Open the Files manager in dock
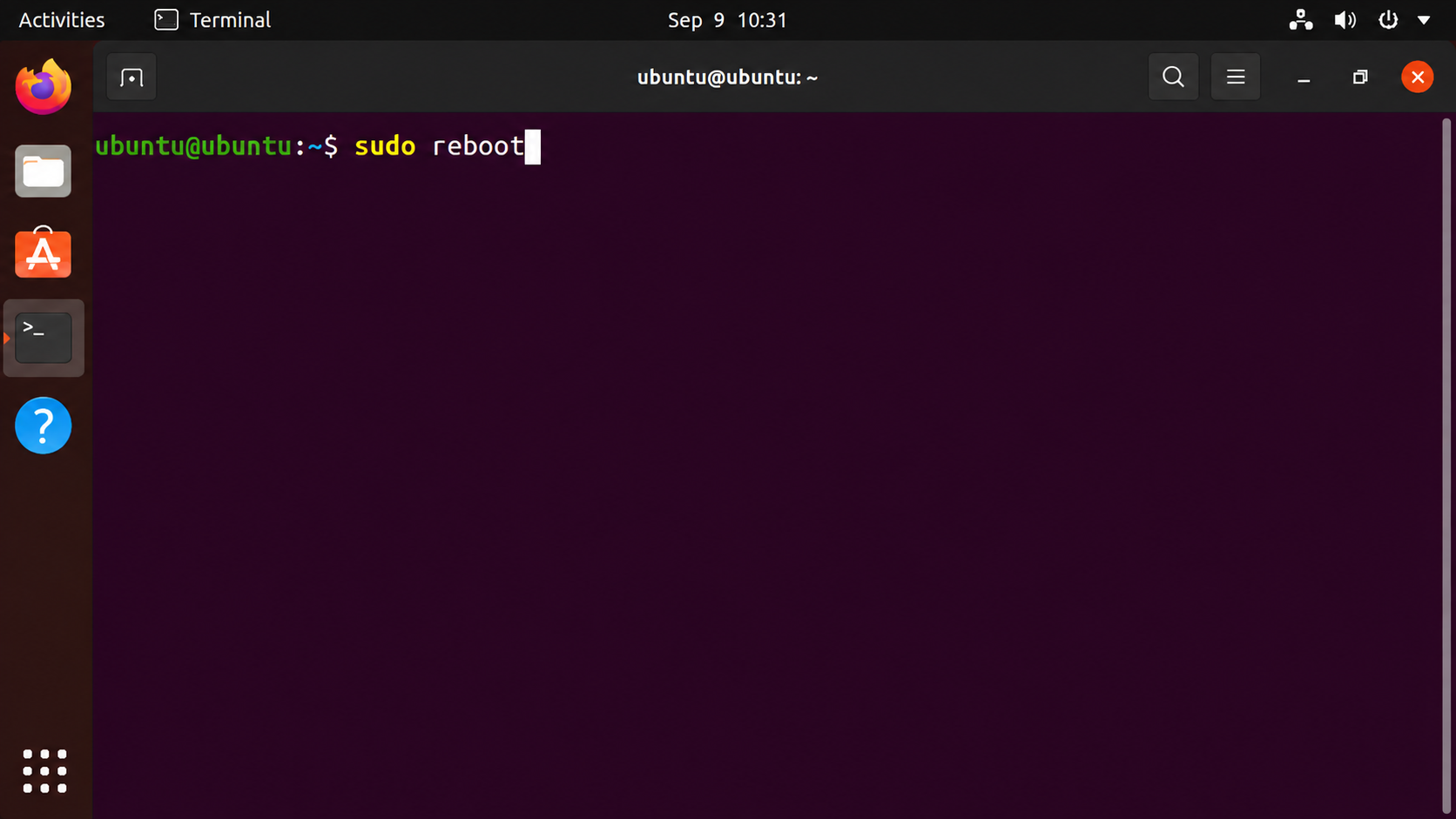 (44, 171)
